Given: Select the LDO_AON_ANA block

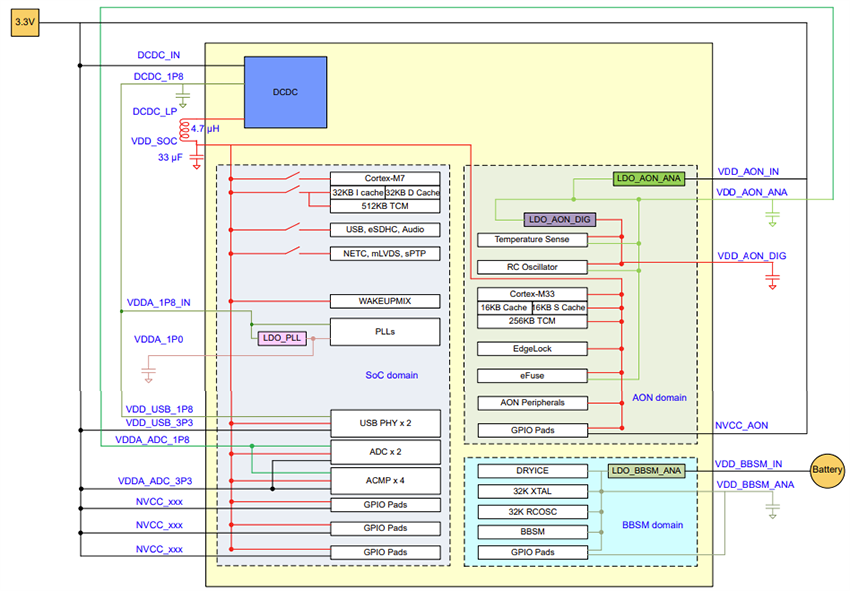Looking at the screenshot, I should click(x=646, y=179).
